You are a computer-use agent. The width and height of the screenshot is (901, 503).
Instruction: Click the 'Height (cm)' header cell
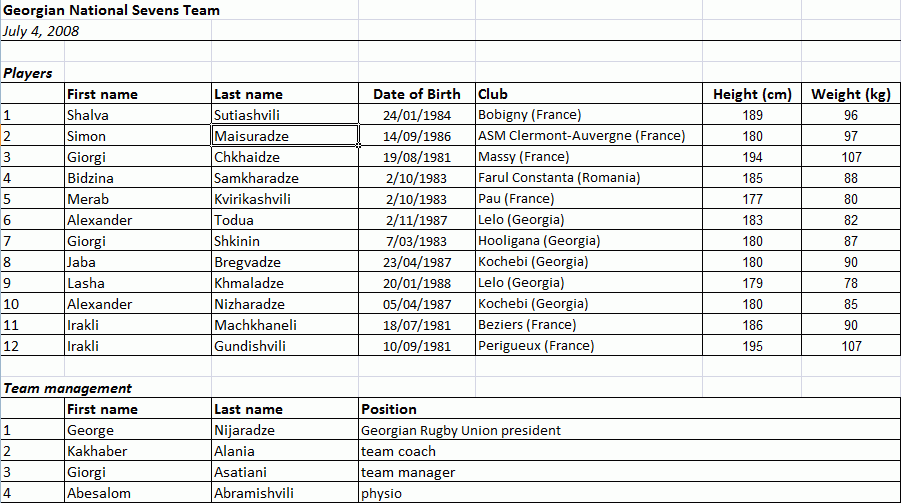[x=752, y=94]
